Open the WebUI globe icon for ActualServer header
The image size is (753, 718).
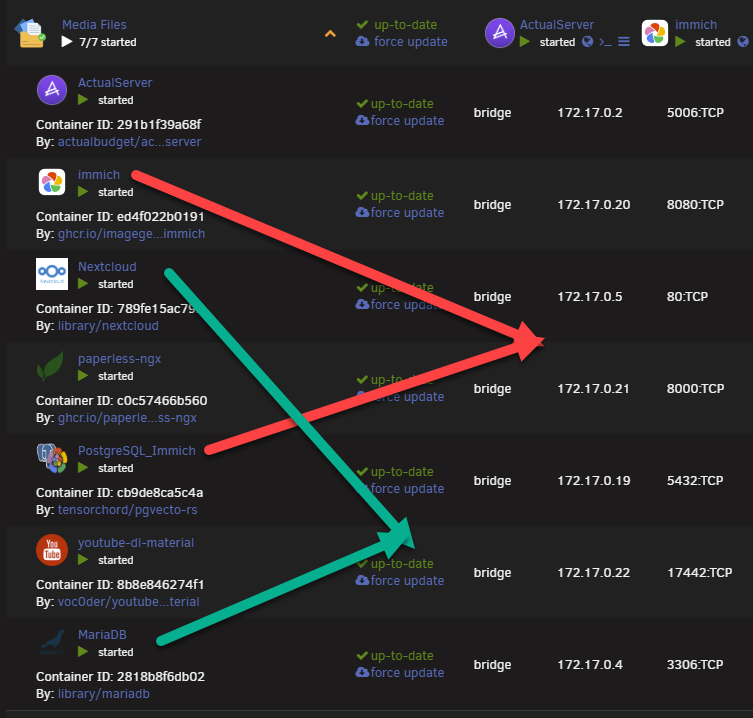pos(587,42)
